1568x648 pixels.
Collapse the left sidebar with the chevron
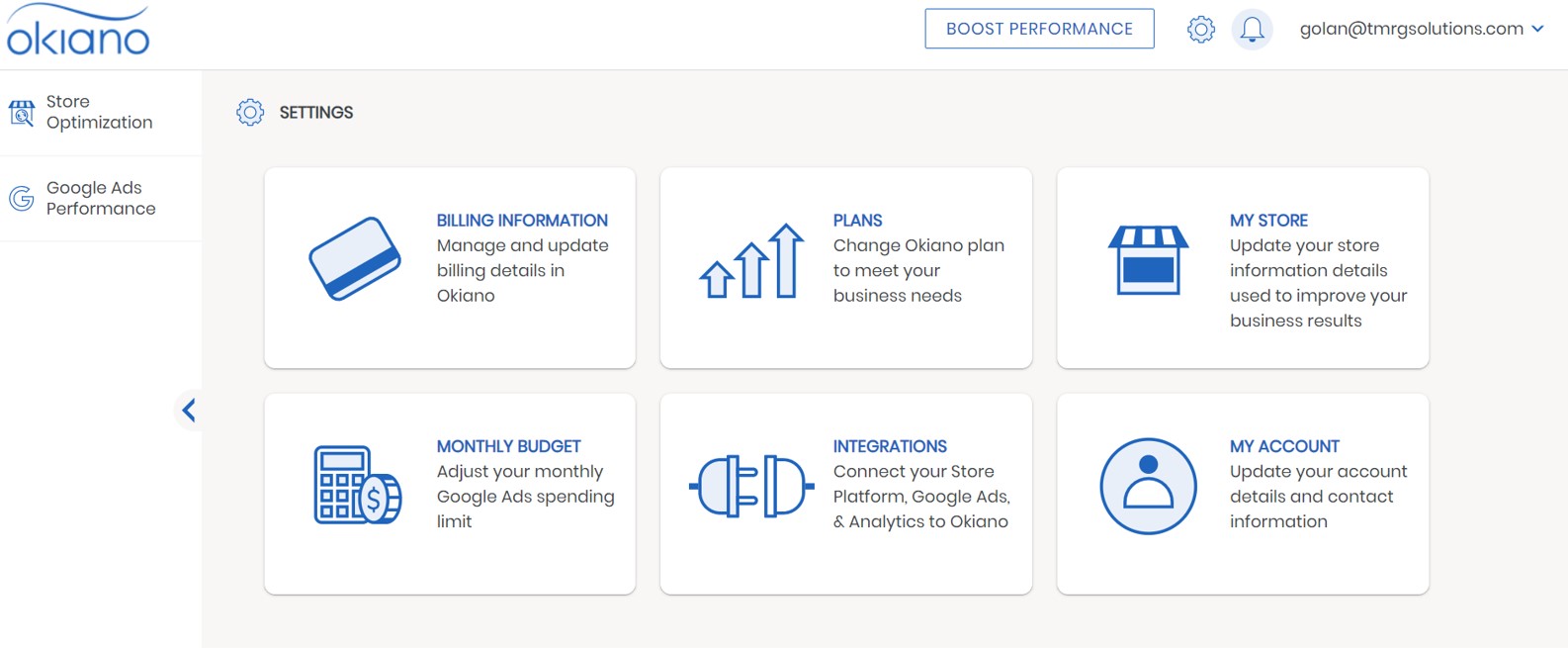click(188, 410)
